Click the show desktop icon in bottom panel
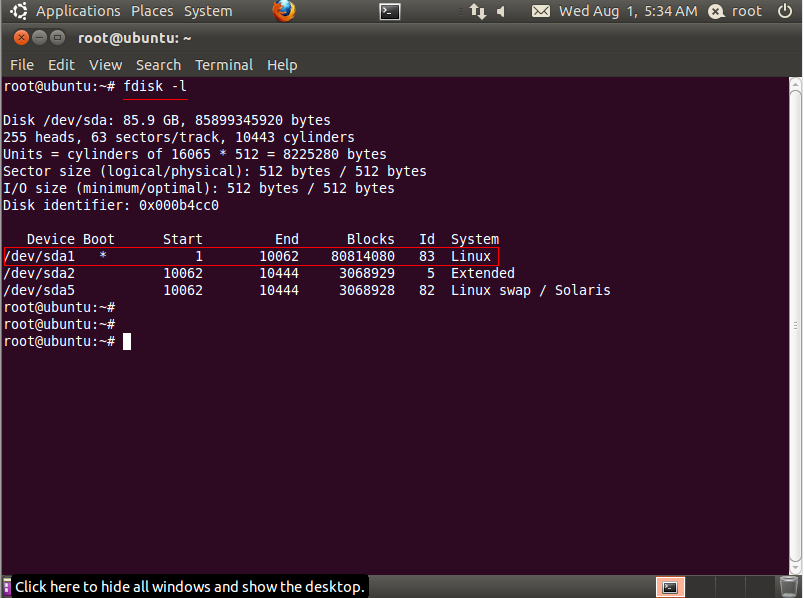This screenshot has height=598, width=804. point(7,586)
